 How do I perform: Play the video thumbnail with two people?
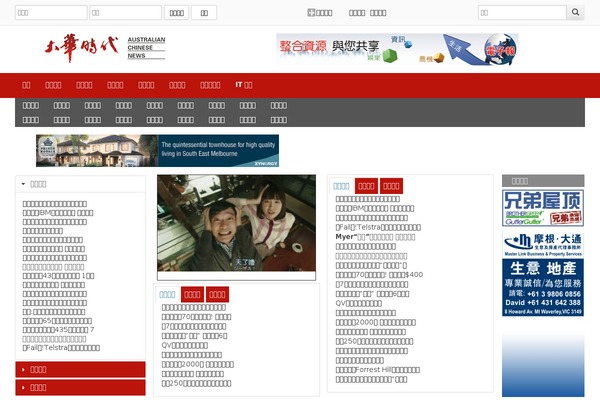pyautogui.click(x=236, y=223)
